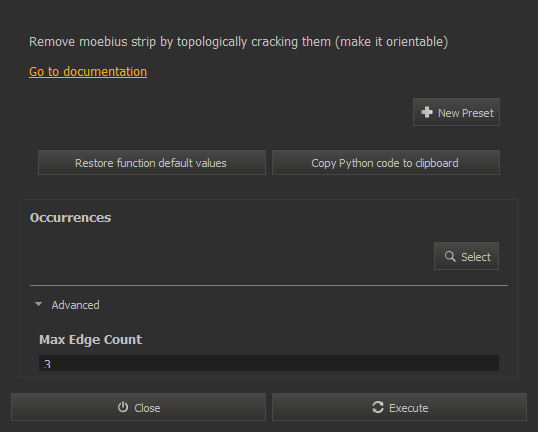Image resolution: width=538 pixels, height=432 pixels.
Task: Click the magnifier icon on Select button
Action: pos(450,256)
